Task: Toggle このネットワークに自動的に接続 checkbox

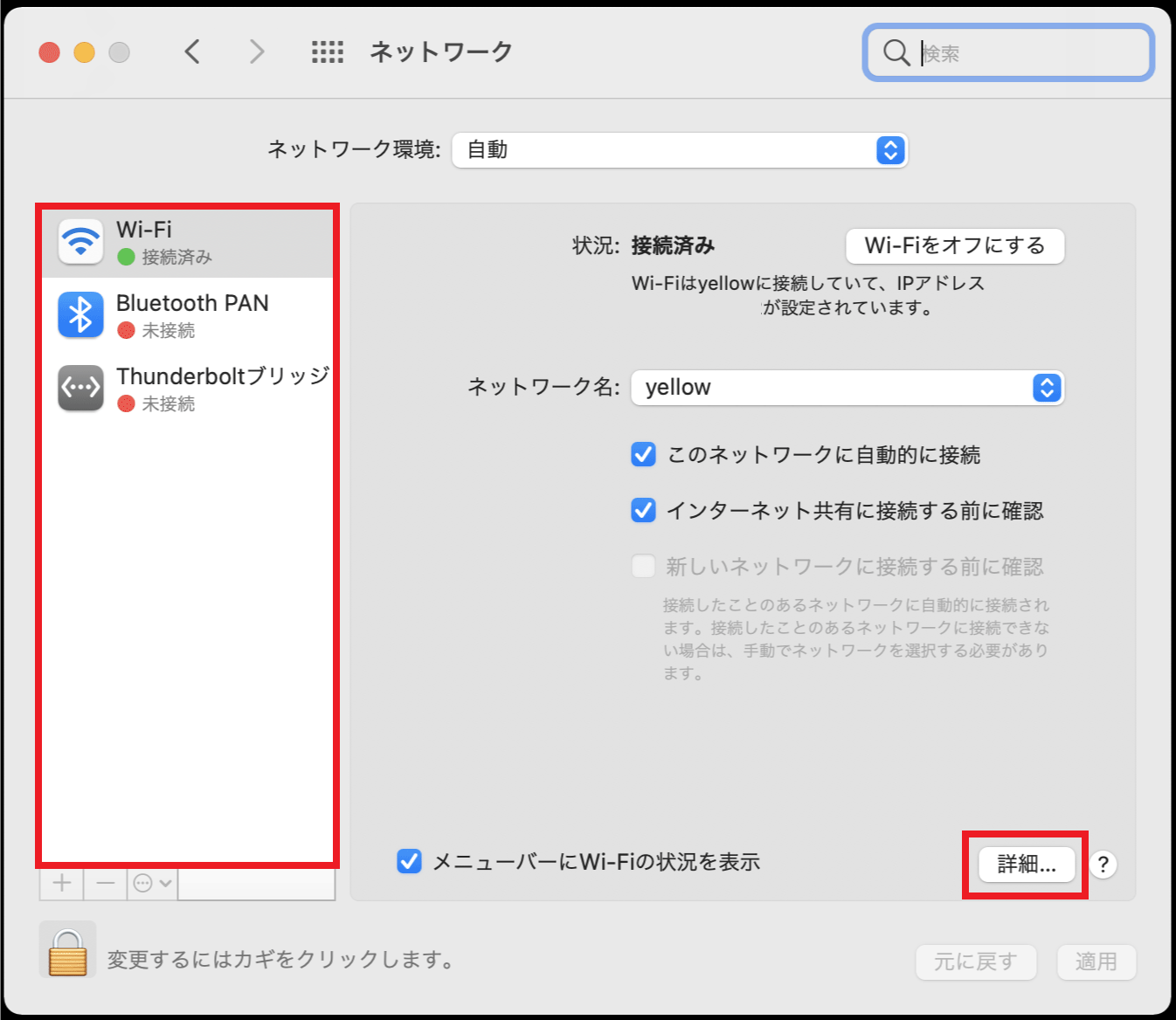Action: pyautogui.click(x=644, y=454)
